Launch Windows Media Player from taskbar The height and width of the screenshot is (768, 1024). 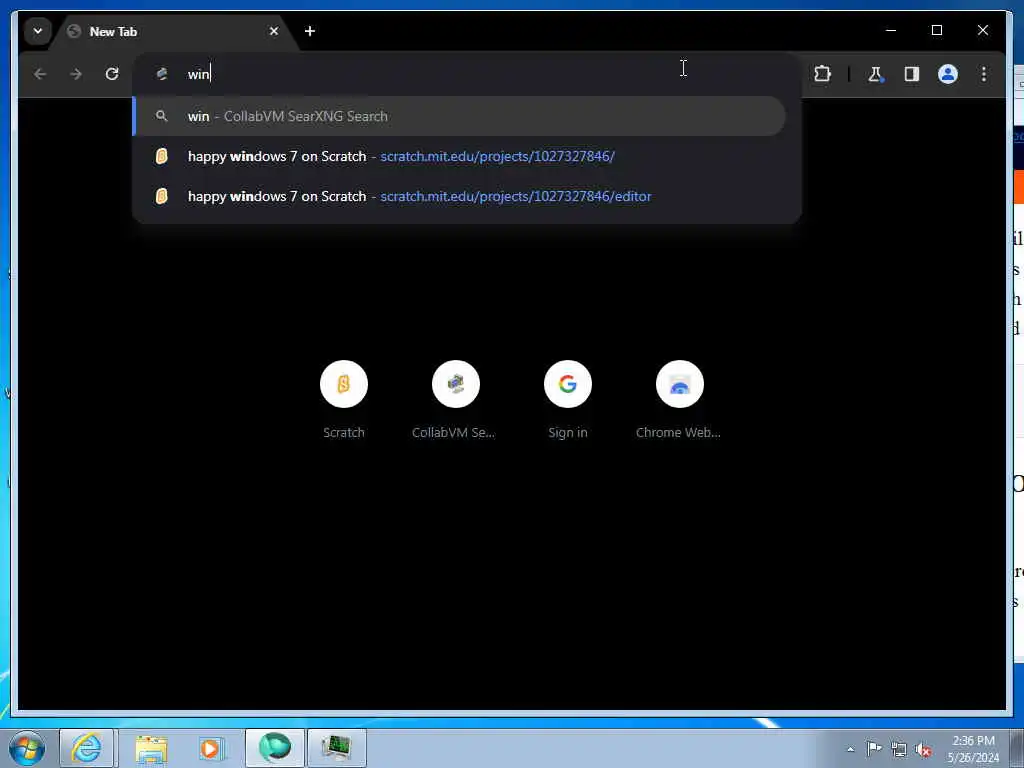tap(212, 748)
